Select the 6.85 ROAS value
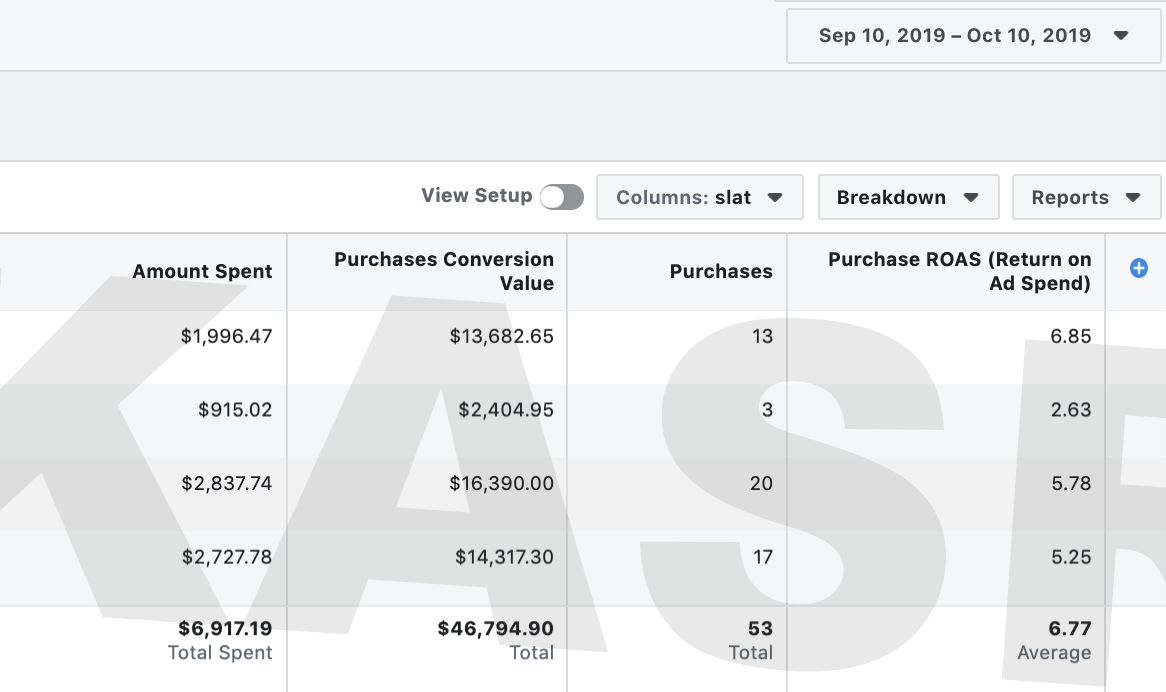The image size is (1166, 692). tap(1070, 336)
